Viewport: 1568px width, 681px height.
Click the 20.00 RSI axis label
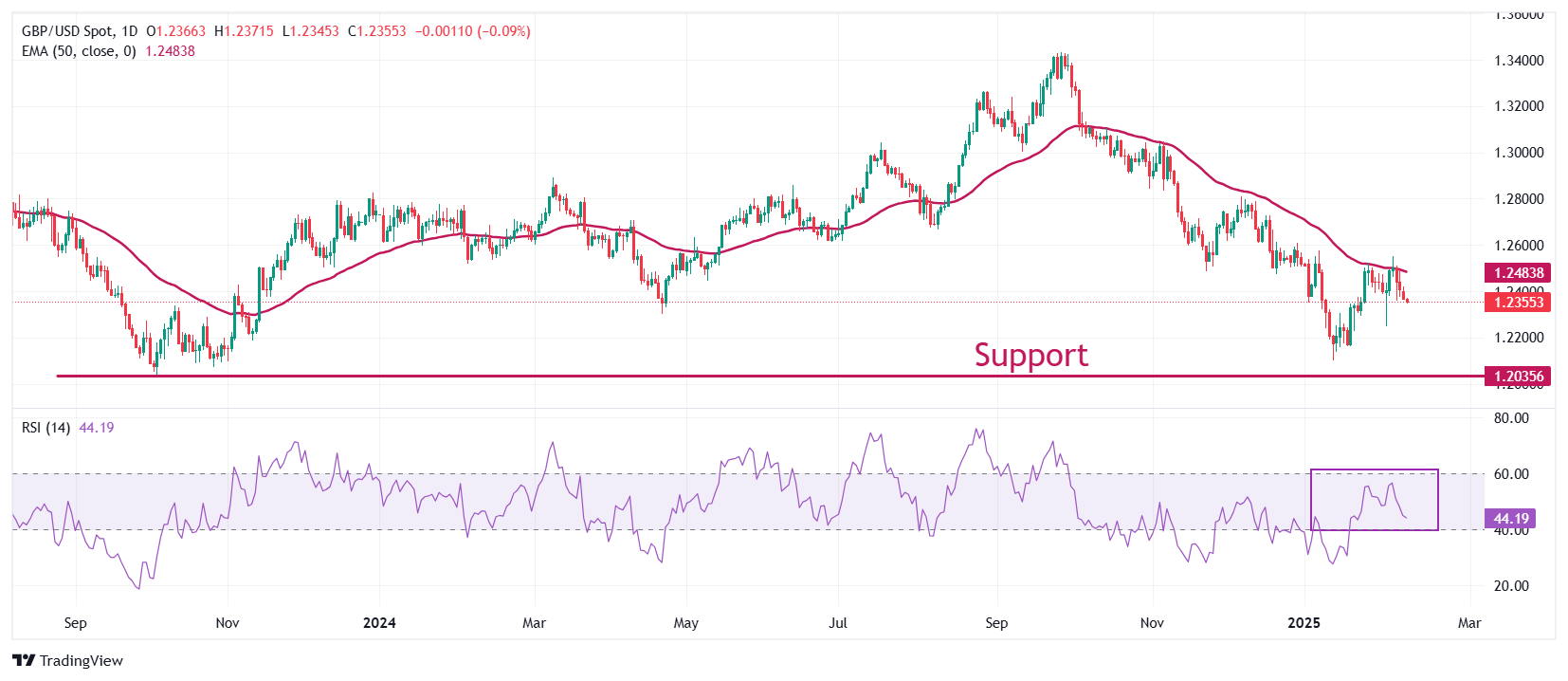(x=1511, y=586)
